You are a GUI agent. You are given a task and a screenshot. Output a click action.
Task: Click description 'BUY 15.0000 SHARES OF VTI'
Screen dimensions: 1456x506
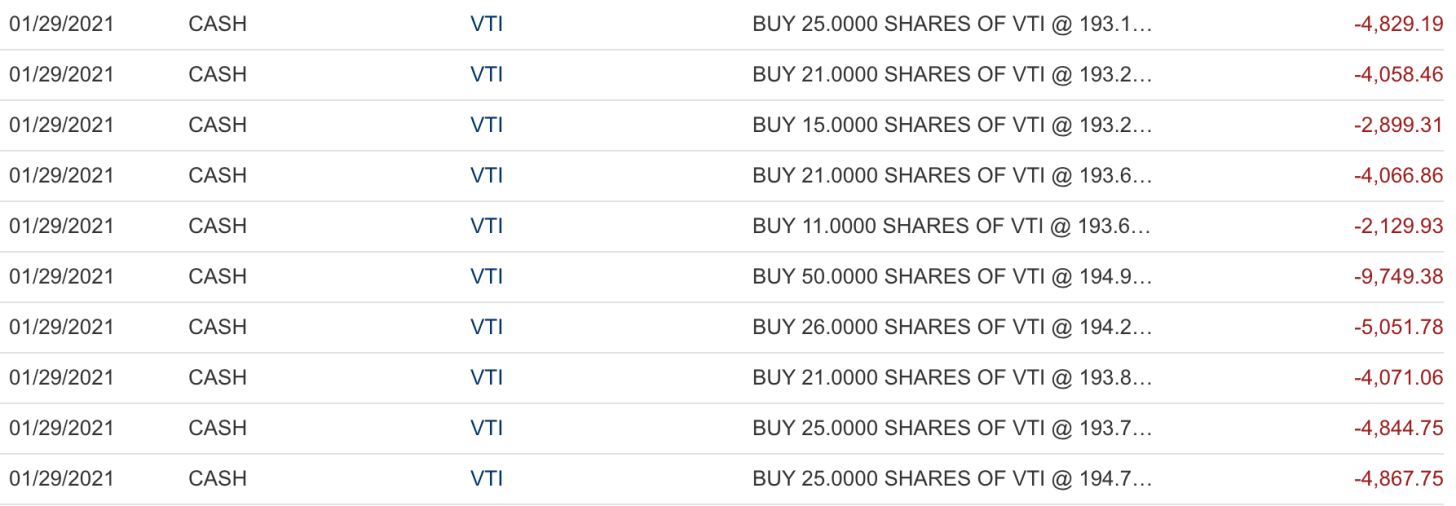(951, 125)
